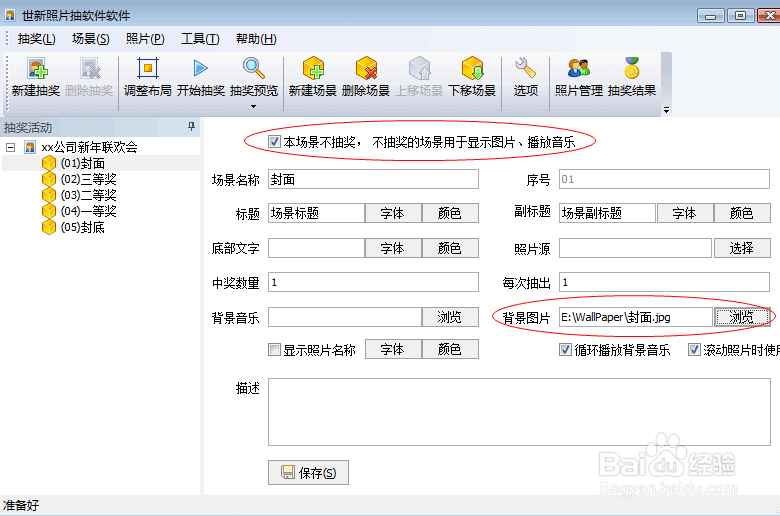Browse for 背景音乐 file
The image size is (780, 516).
[x=450, y=317]
